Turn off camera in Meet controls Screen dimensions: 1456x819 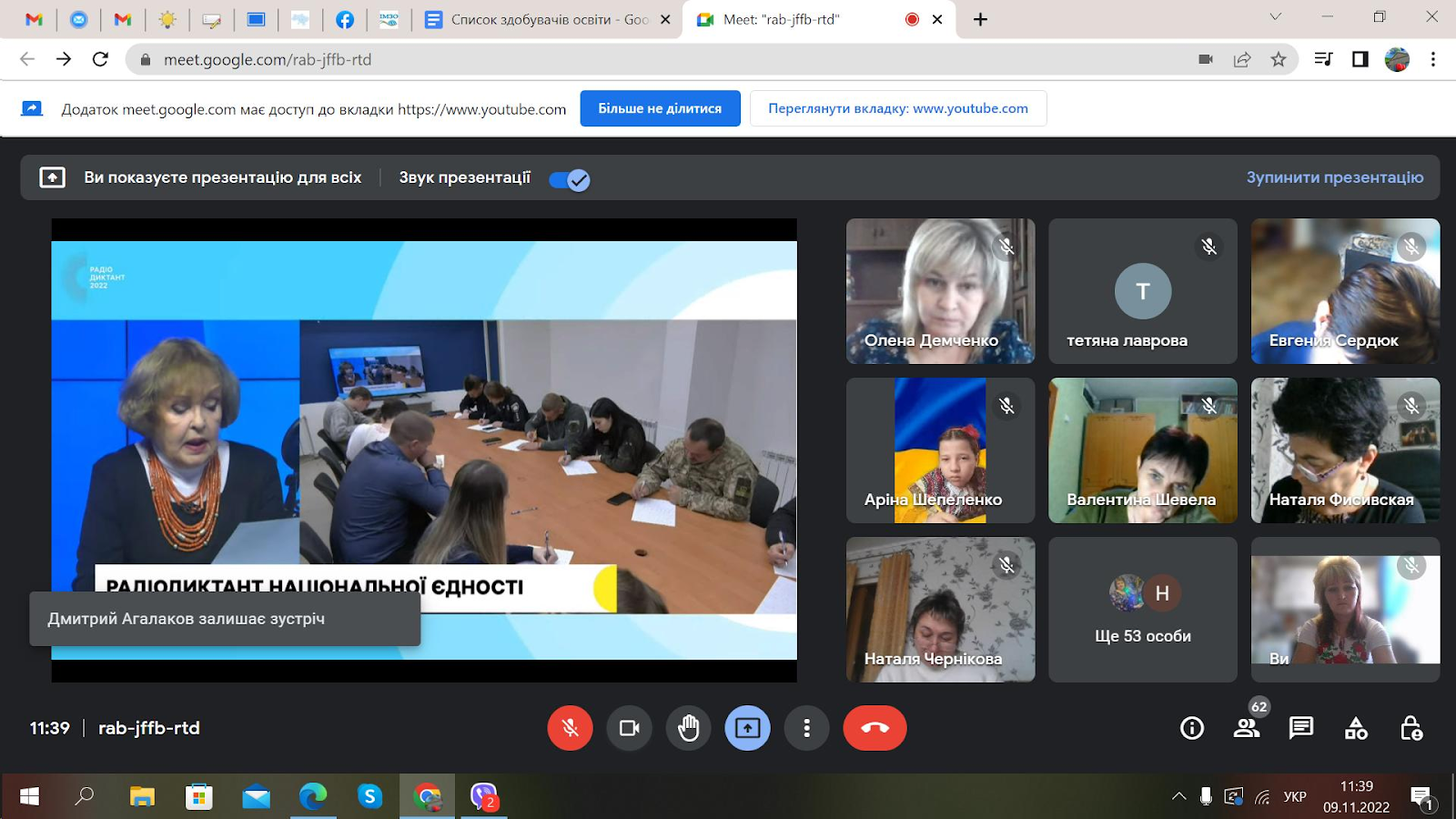629,728
